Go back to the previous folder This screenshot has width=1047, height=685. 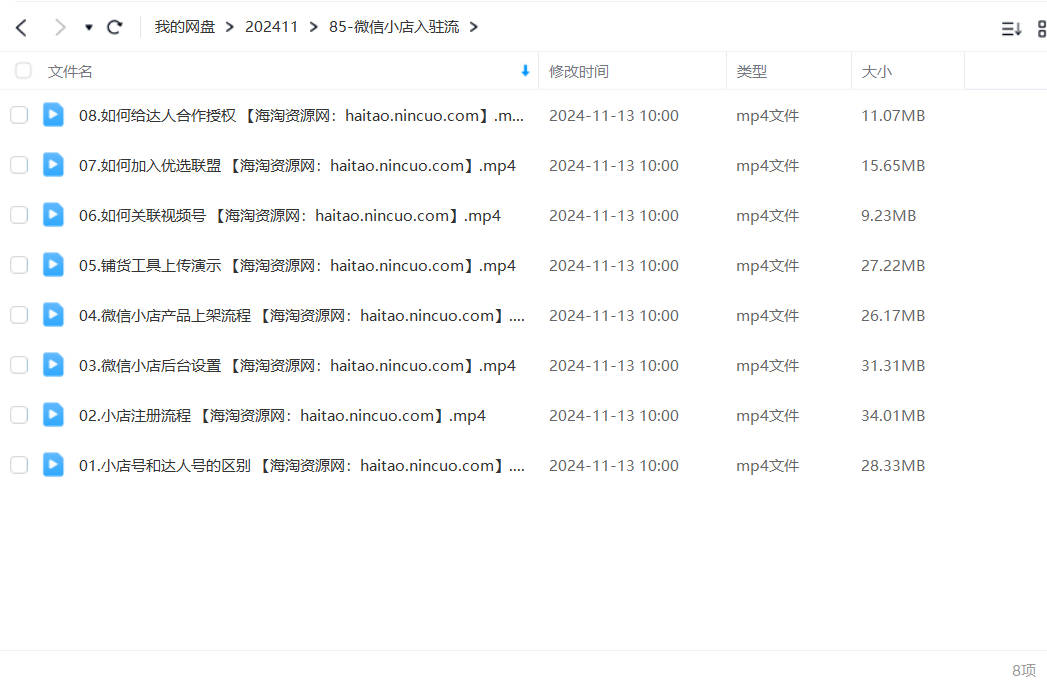[x=21, y=27]
